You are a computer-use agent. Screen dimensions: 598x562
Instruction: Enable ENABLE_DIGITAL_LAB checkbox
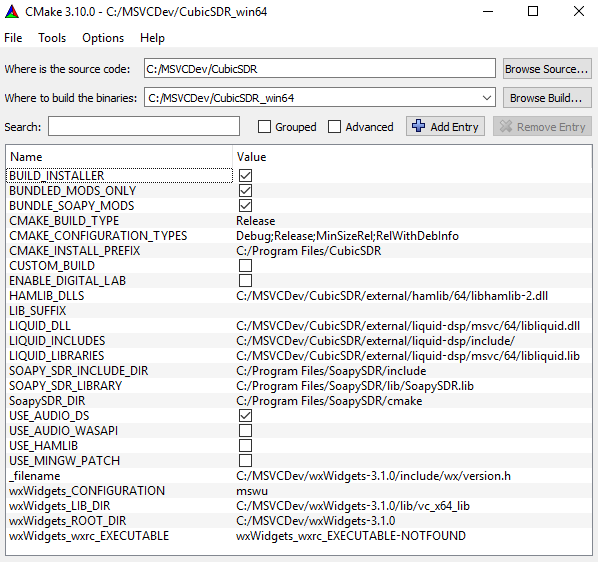tap(245, 281)
